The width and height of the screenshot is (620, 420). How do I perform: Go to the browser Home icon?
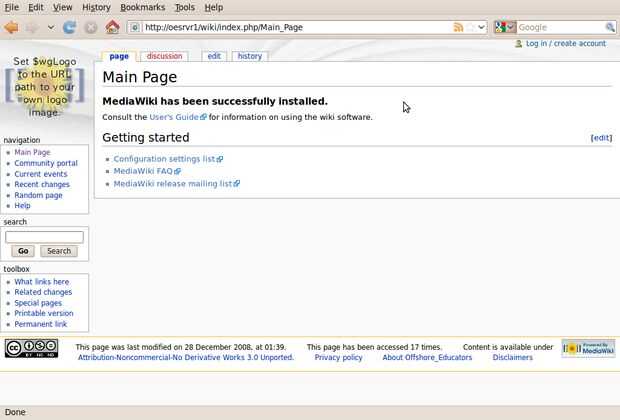112,27
